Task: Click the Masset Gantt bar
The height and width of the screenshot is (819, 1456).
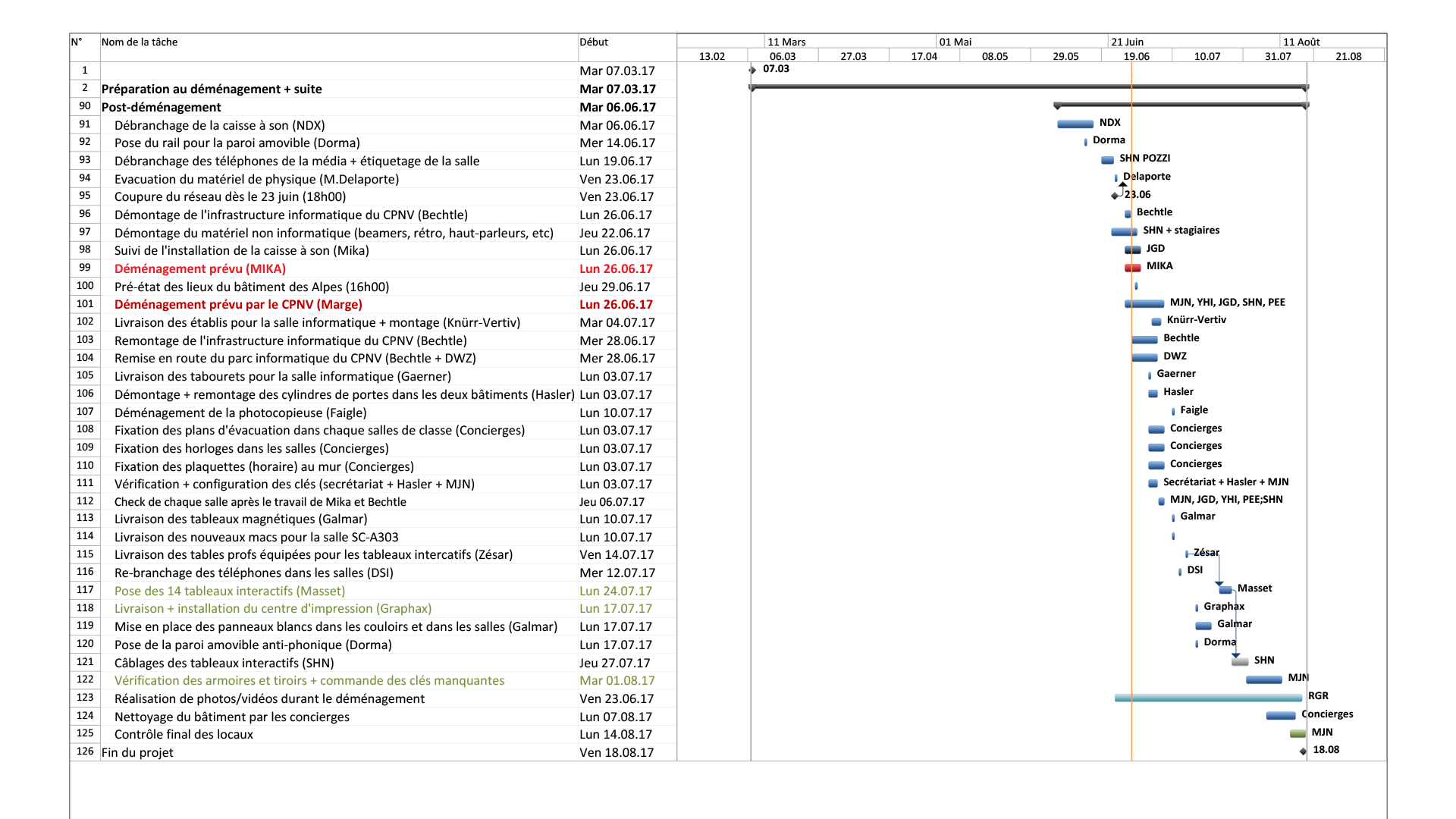Action: [x=1225, y=590]
